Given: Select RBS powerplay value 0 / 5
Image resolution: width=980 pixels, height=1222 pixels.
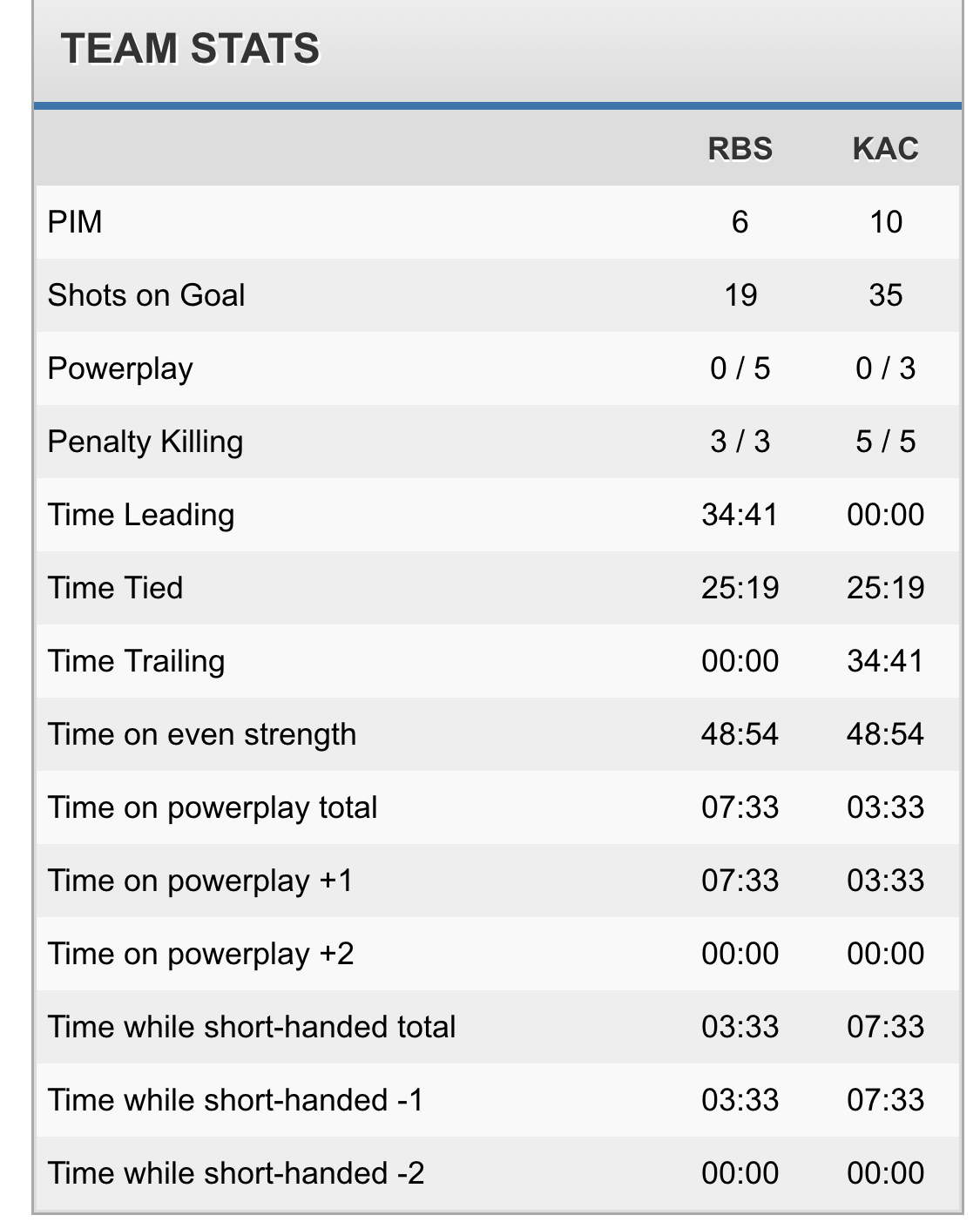Looking at the screenshot, I should (740, 368).
